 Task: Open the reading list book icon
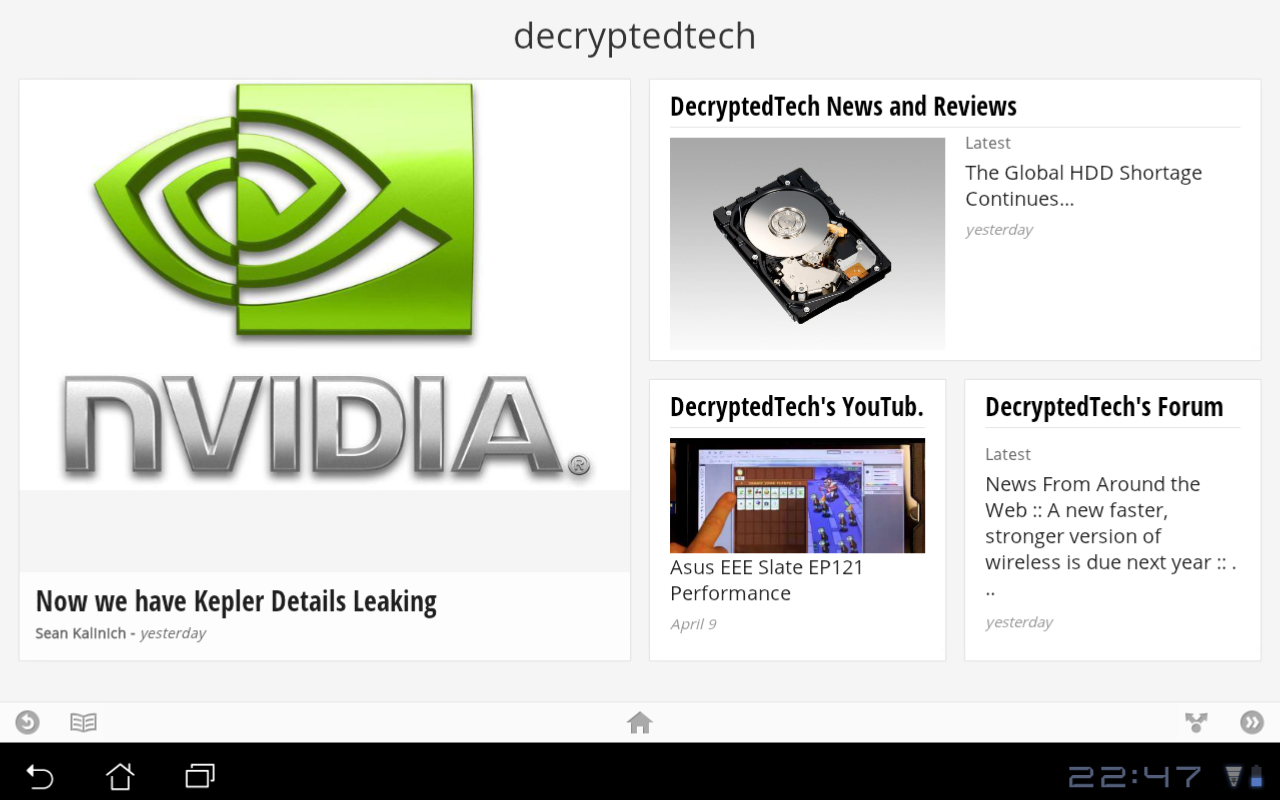(83, 722)
